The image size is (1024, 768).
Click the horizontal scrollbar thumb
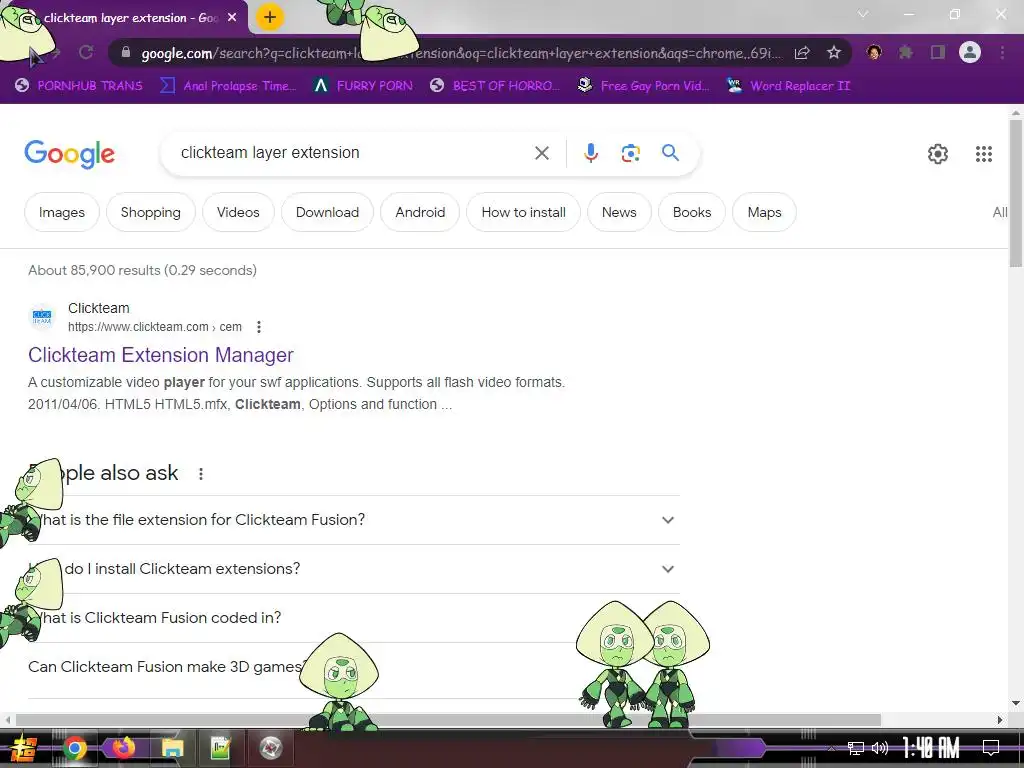click(448, 720)
